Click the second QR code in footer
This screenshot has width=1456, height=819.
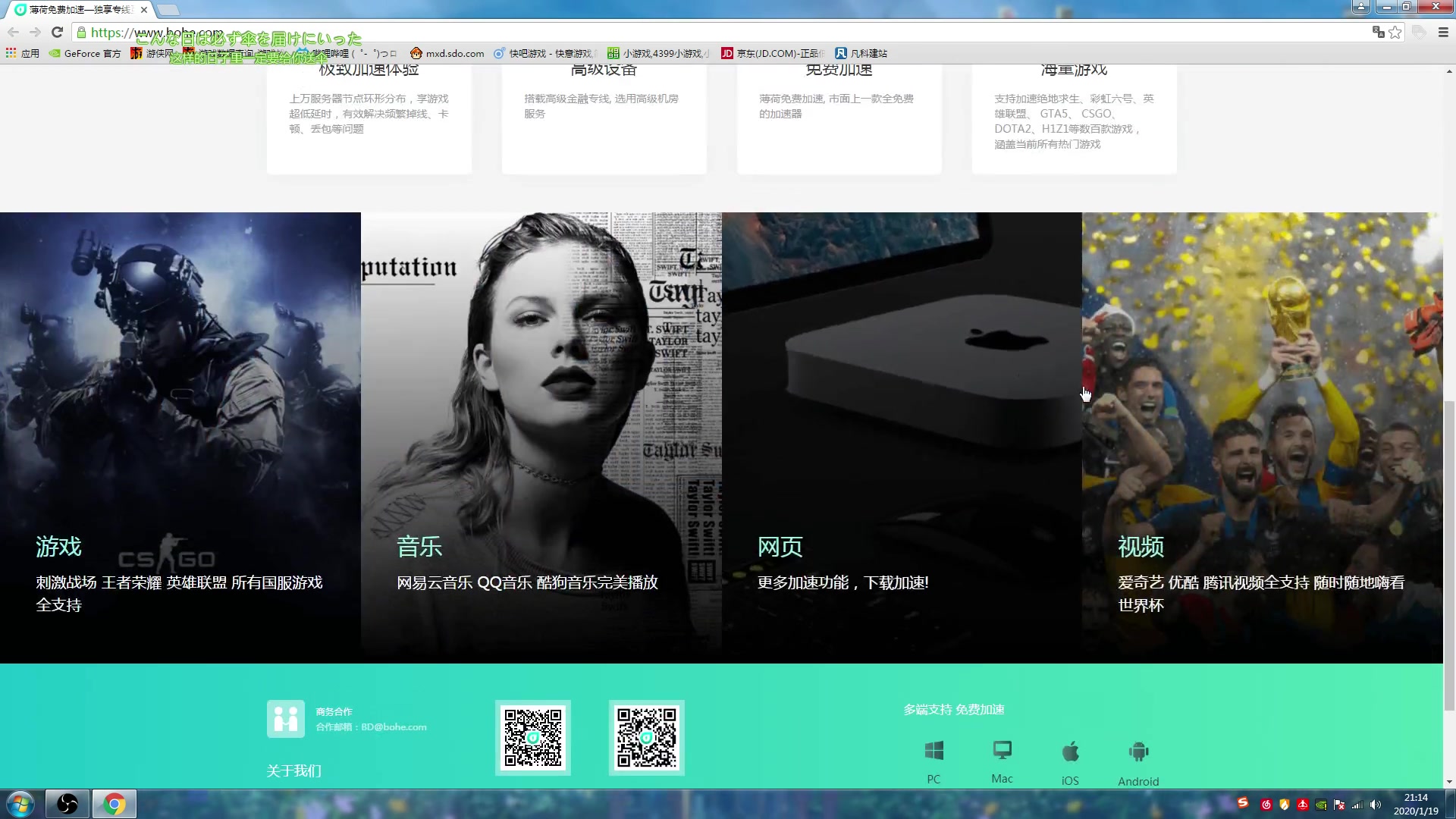click(647, 738)
